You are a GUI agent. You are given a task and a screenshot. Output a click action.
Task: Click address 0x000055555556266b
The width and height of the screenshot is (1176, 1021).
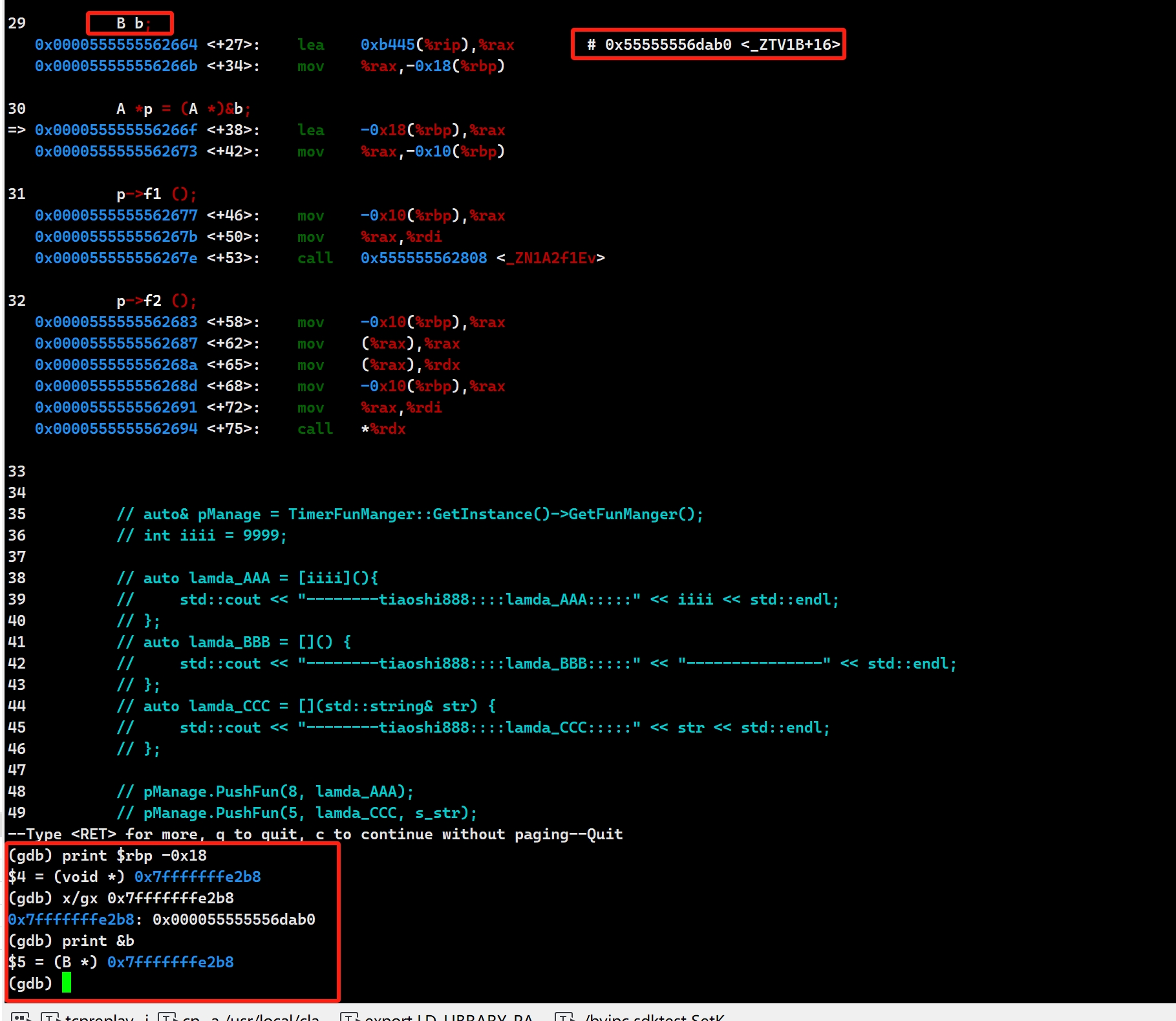(x=116, y=66)
